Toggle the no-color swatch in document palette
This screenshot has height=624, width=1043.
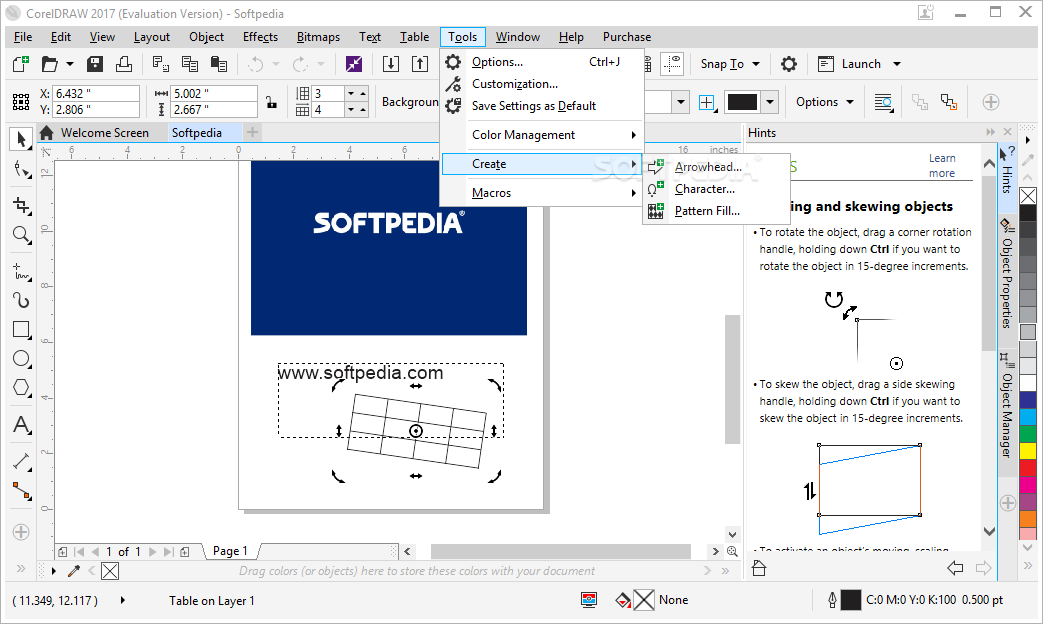110,571
